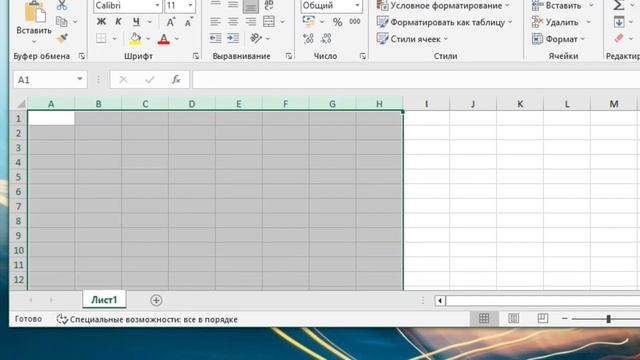Open the Стили ячеек gallery
The width and height of the screenshot is (640, 360).
tap(412, 39)
